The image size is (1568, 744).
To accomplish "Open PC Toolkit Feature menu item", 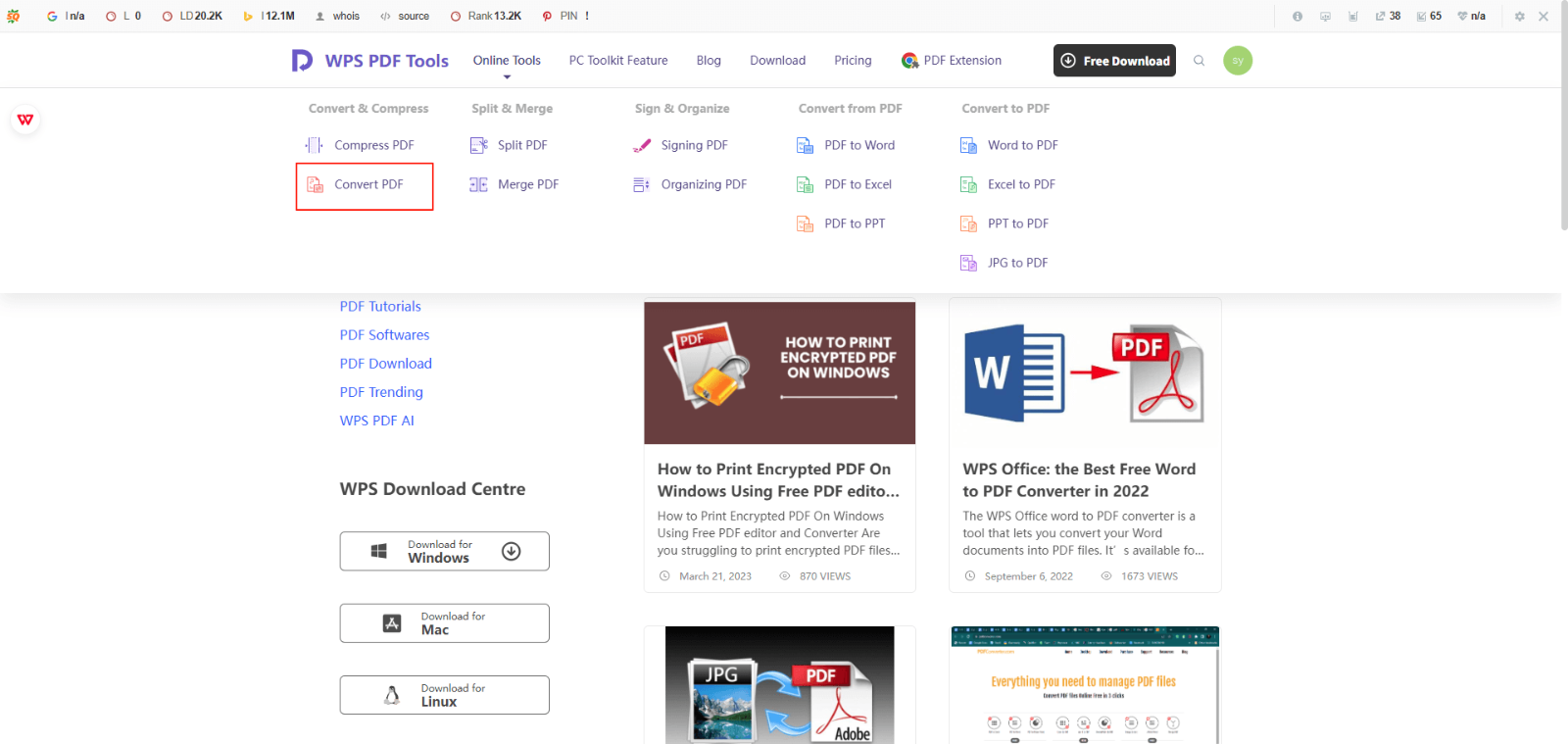I will pyautogui.click(x=618, y=61).
